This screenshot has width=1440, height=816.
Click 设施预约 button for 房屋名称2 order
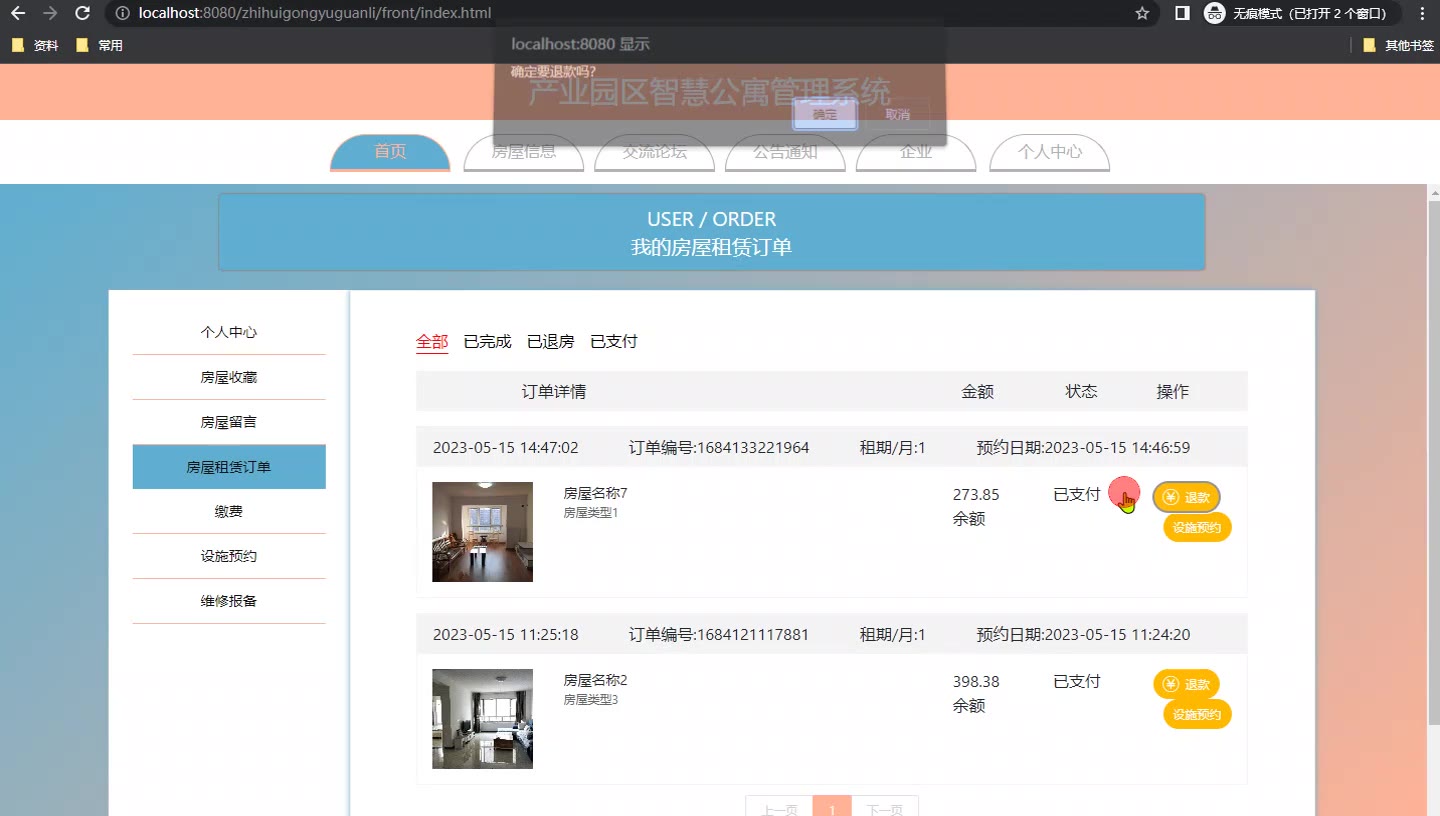(x=1197, y=715)
